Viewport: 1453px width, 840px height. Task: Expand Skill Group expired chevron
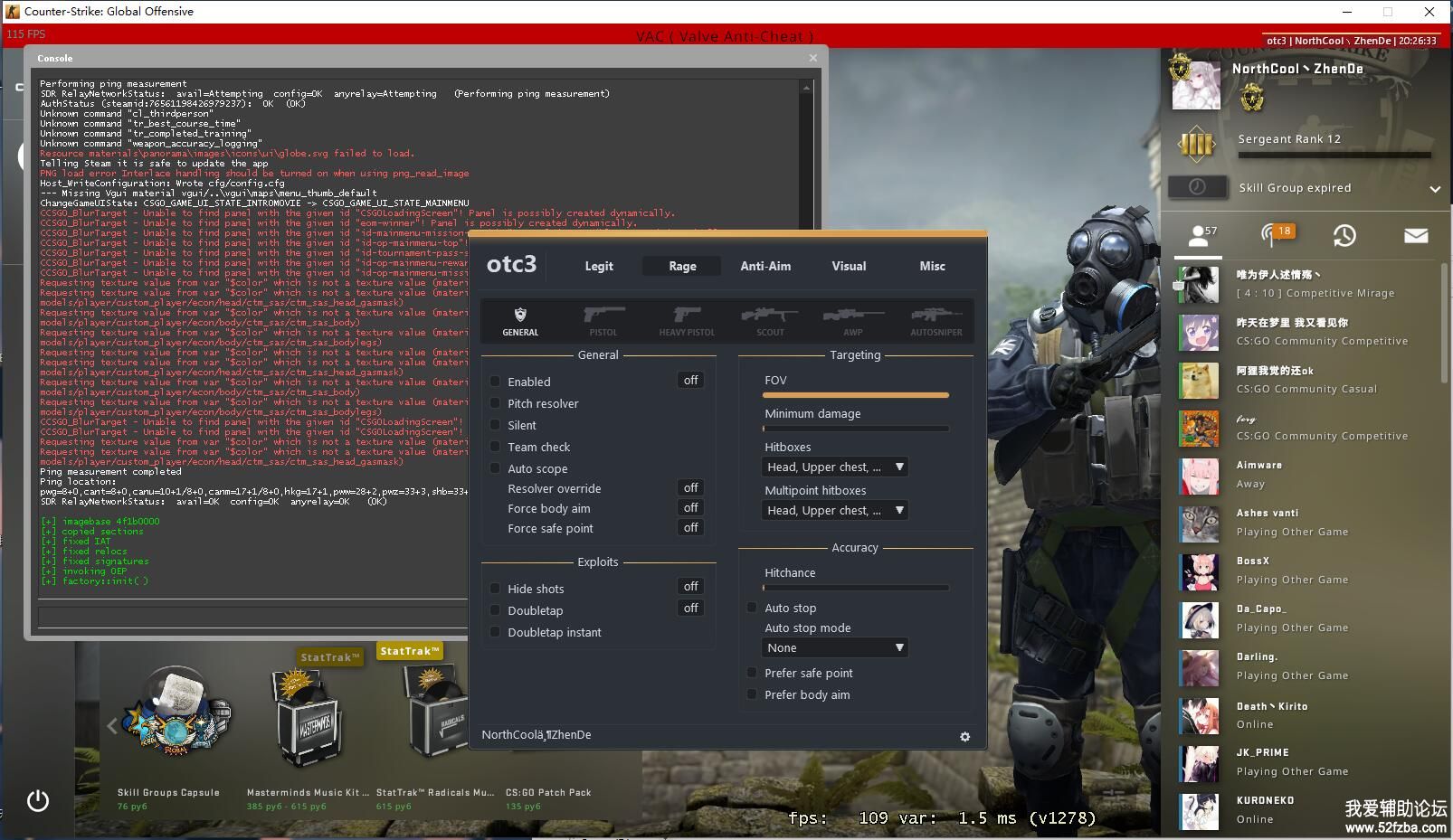1435,189
